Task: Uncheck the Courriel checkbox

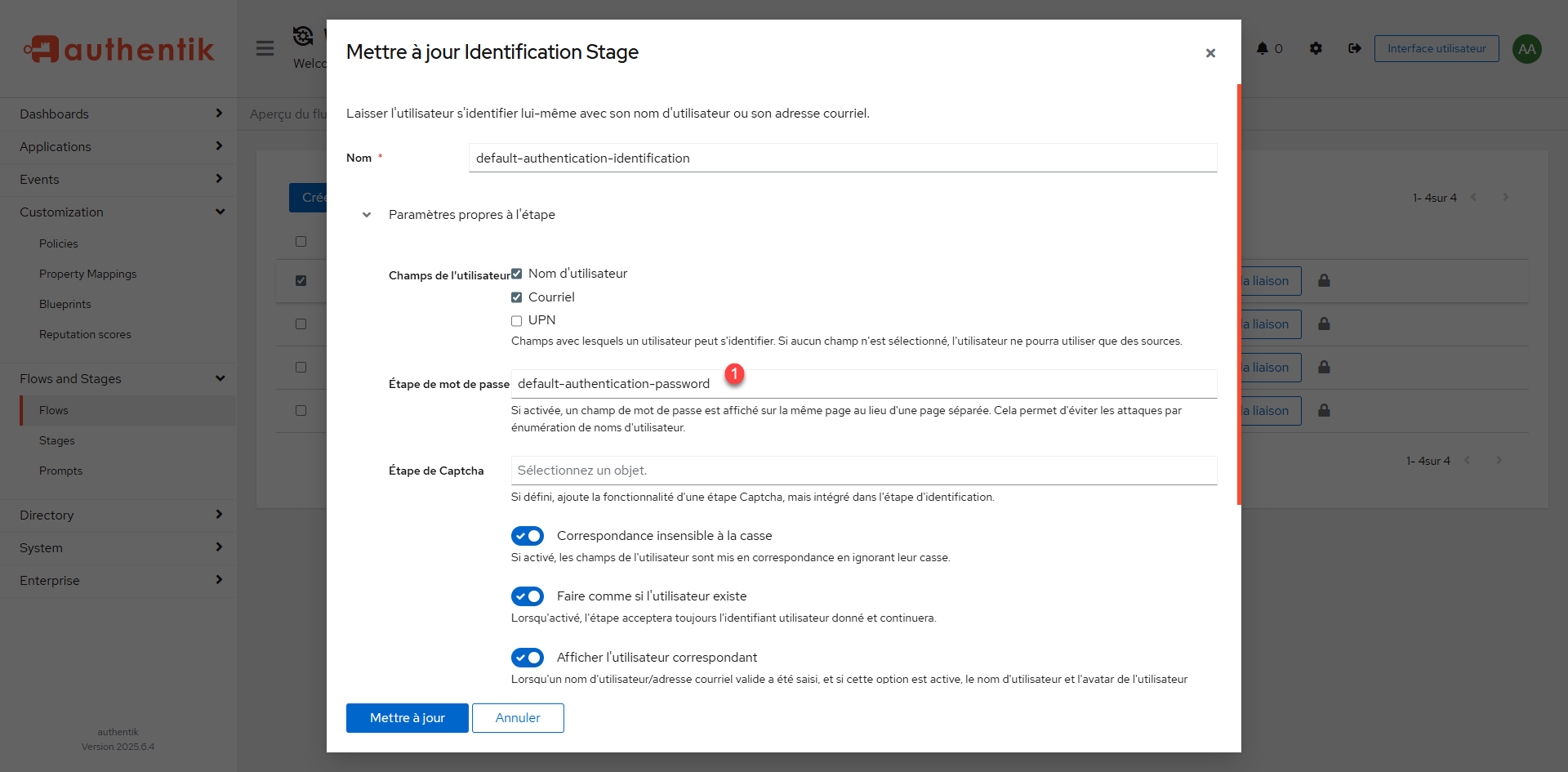Action: [x=516, y=297]
